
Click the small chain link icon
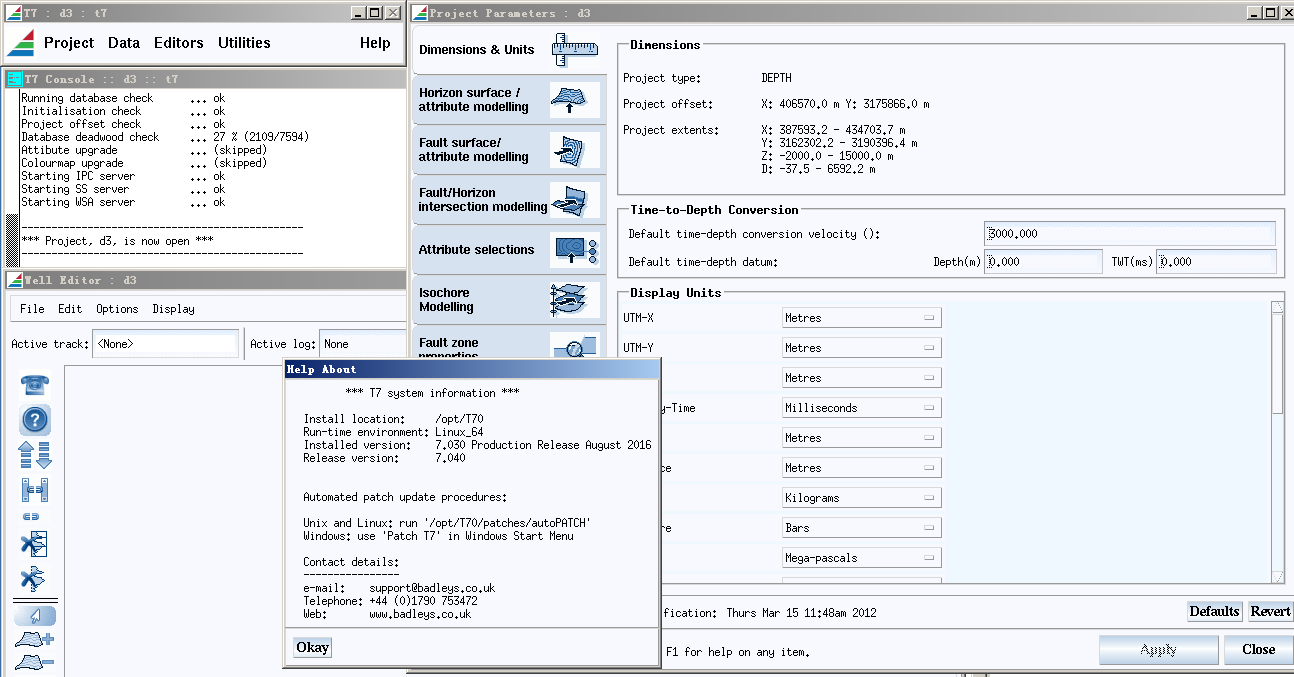[32, 517]
